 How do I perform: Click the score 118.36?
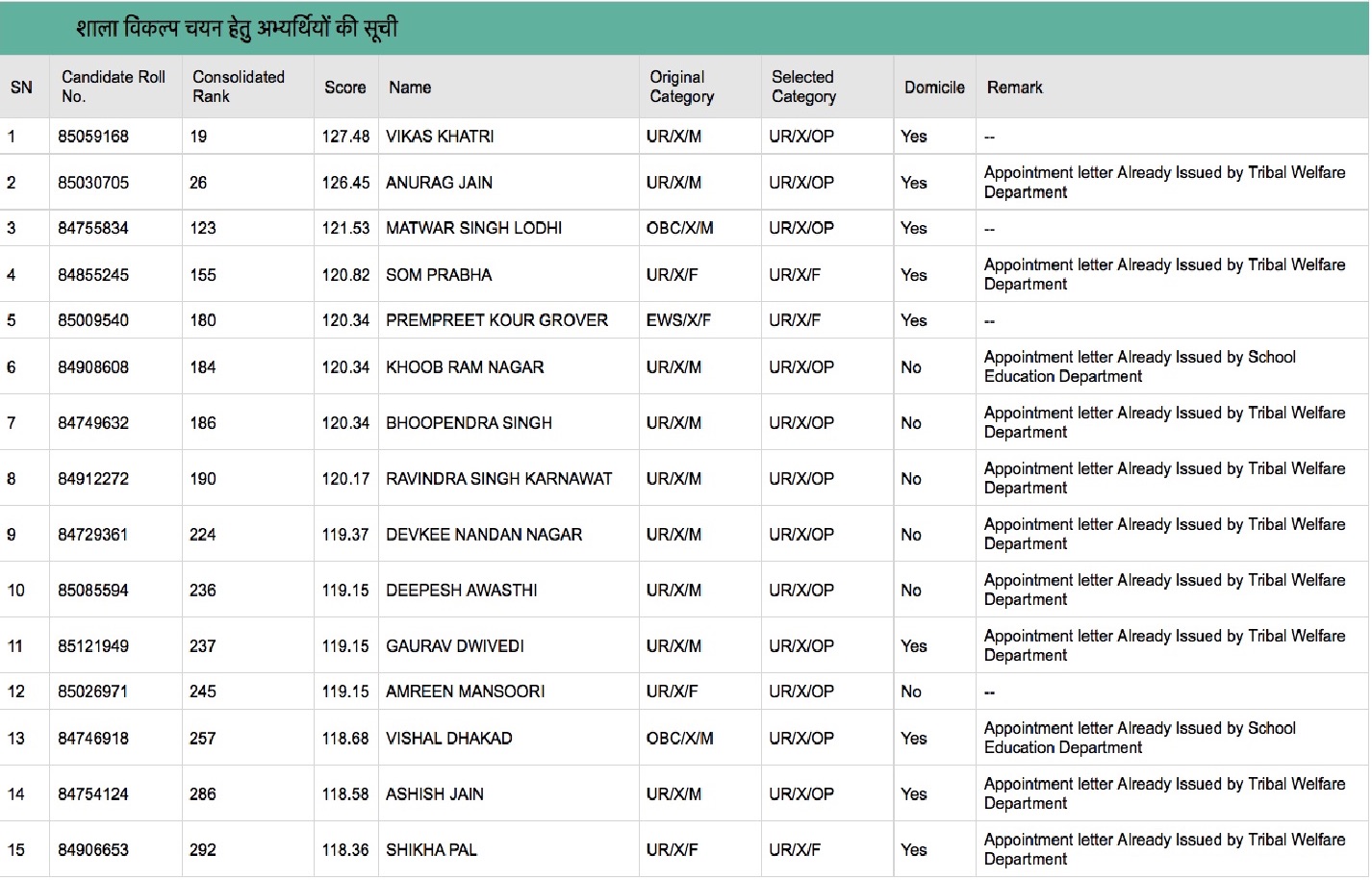click(345, 850)
